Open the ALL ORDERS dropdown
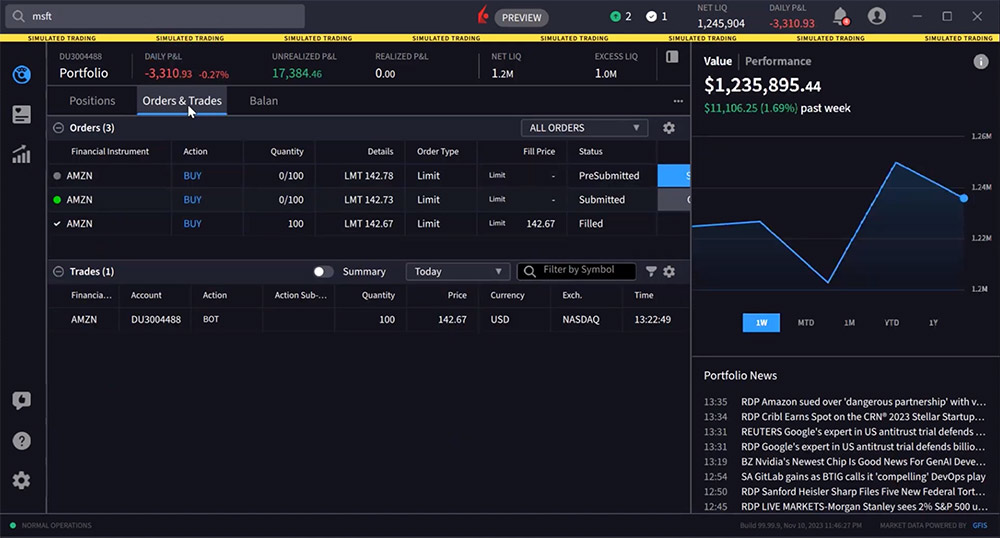This screenshot has height=538, width=1000. click(x=584, y=128)
